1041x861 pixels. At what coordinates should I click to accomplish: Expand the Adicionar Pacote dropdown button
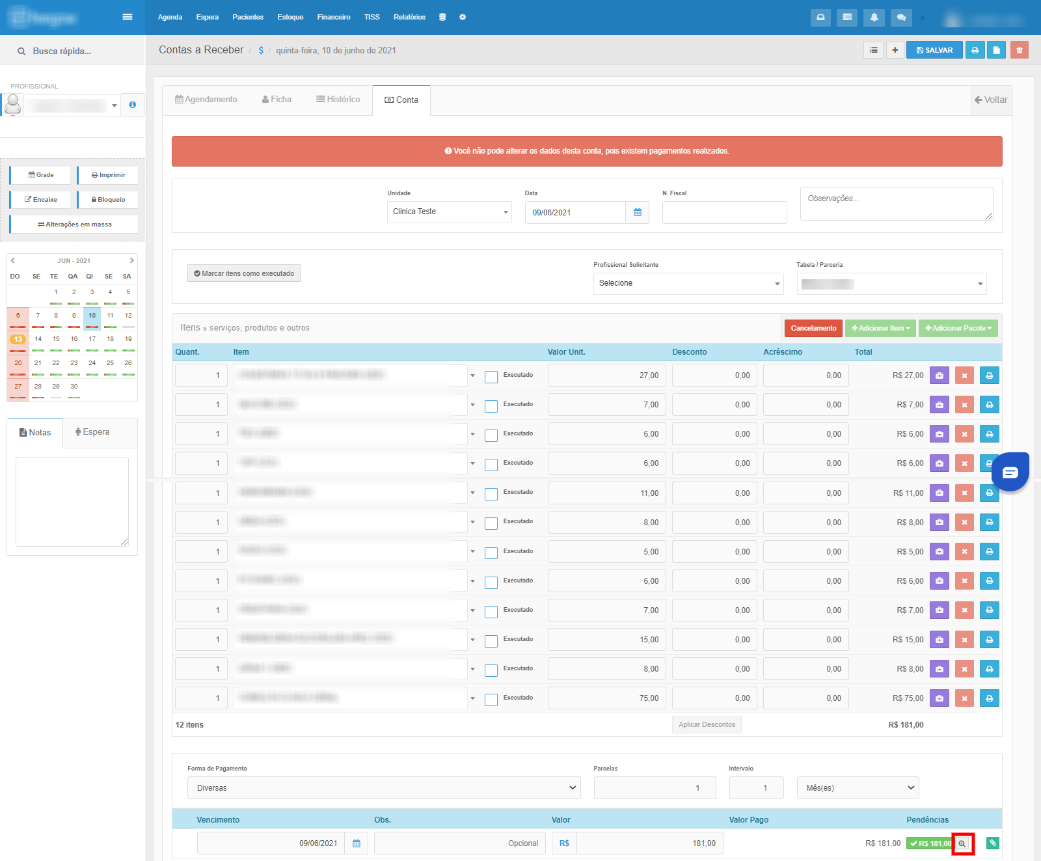pos(958,328)
